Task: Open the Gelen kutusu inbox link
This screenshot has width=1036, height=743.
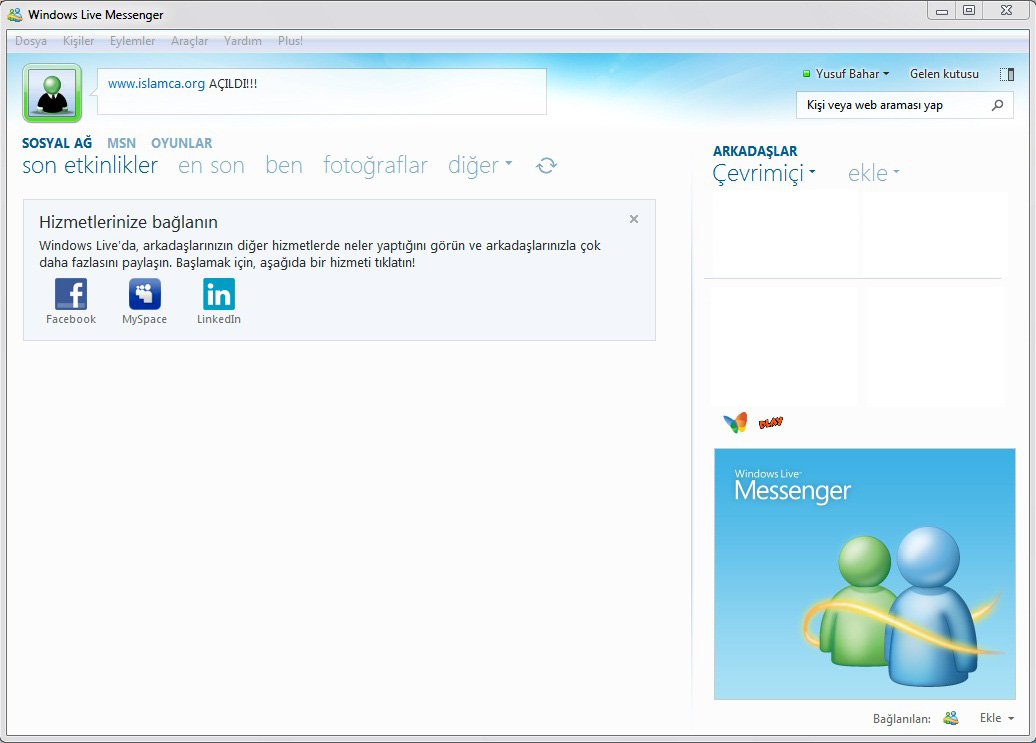Action: pos(944,74)
